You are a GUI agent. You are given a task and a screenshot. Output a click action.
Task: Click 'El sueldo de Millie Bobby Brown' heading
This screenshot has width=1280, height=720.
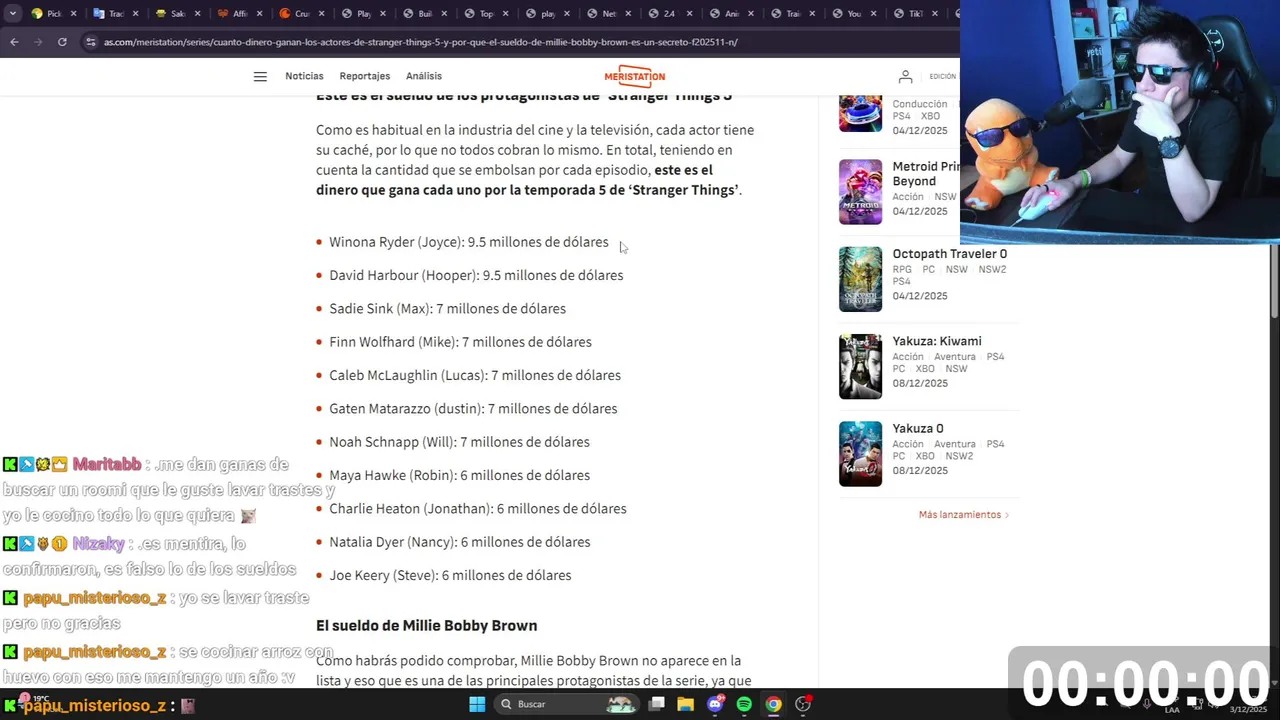point(427,625)
